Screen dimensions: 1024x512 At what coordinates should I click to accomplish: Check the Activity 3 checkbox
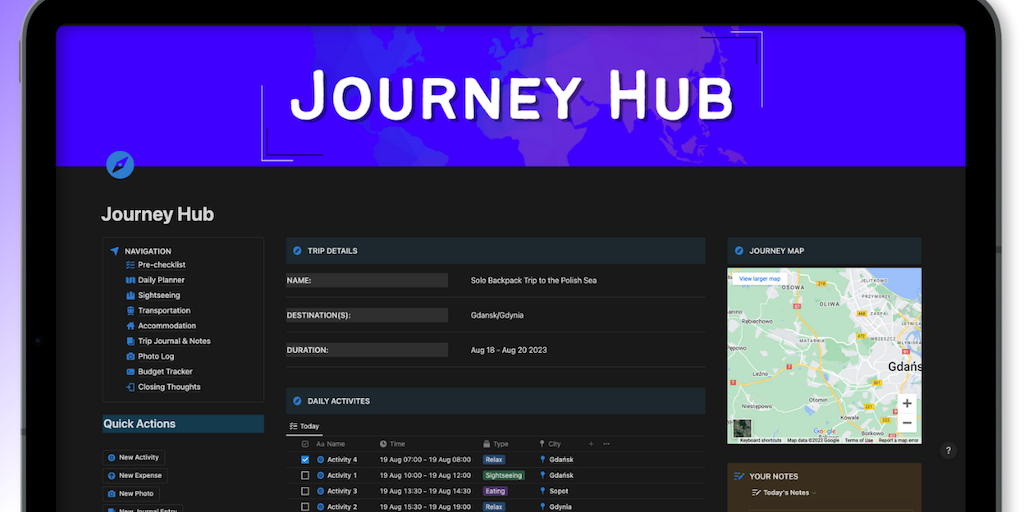[x=305, y=491]
